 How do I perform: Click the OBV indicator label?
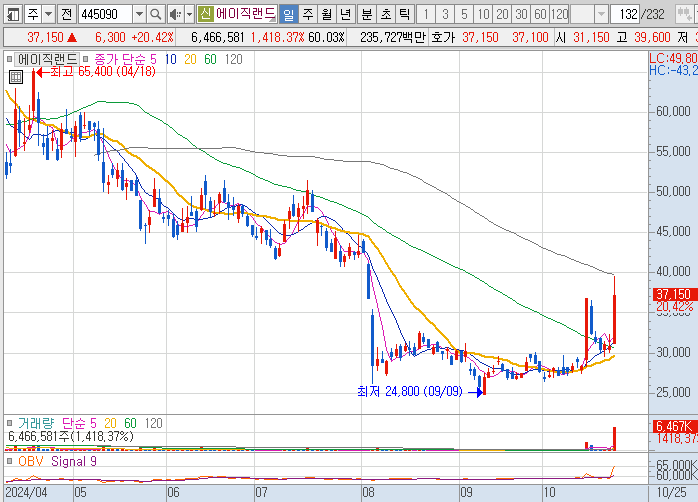point(31,462)
